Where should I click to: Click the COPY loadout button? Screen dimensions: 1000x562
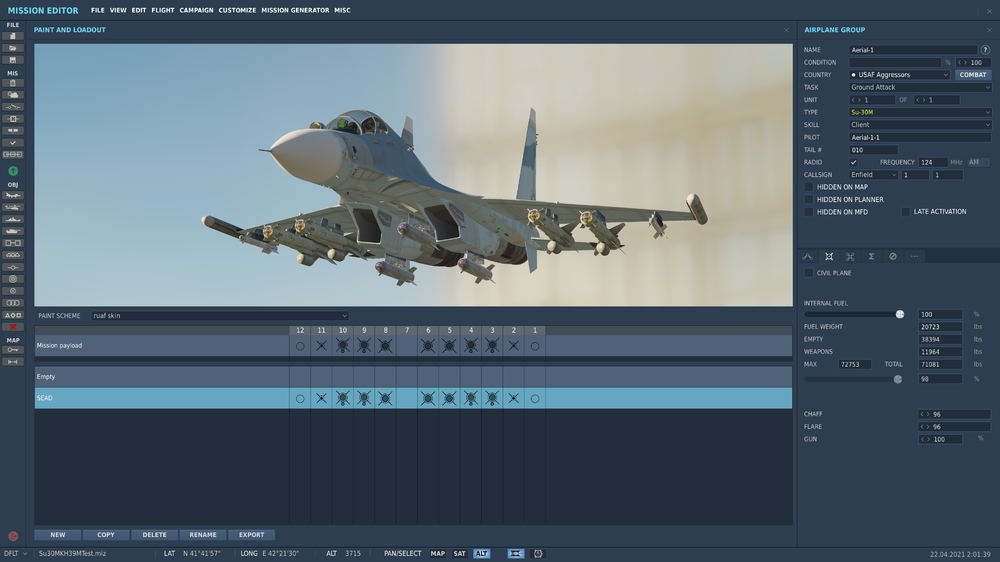coord(106,535)
